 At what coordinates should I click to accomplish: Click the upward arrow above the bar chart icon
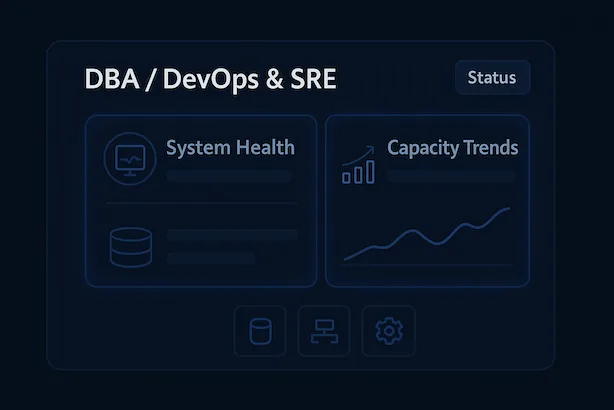[x=358, y=154]
